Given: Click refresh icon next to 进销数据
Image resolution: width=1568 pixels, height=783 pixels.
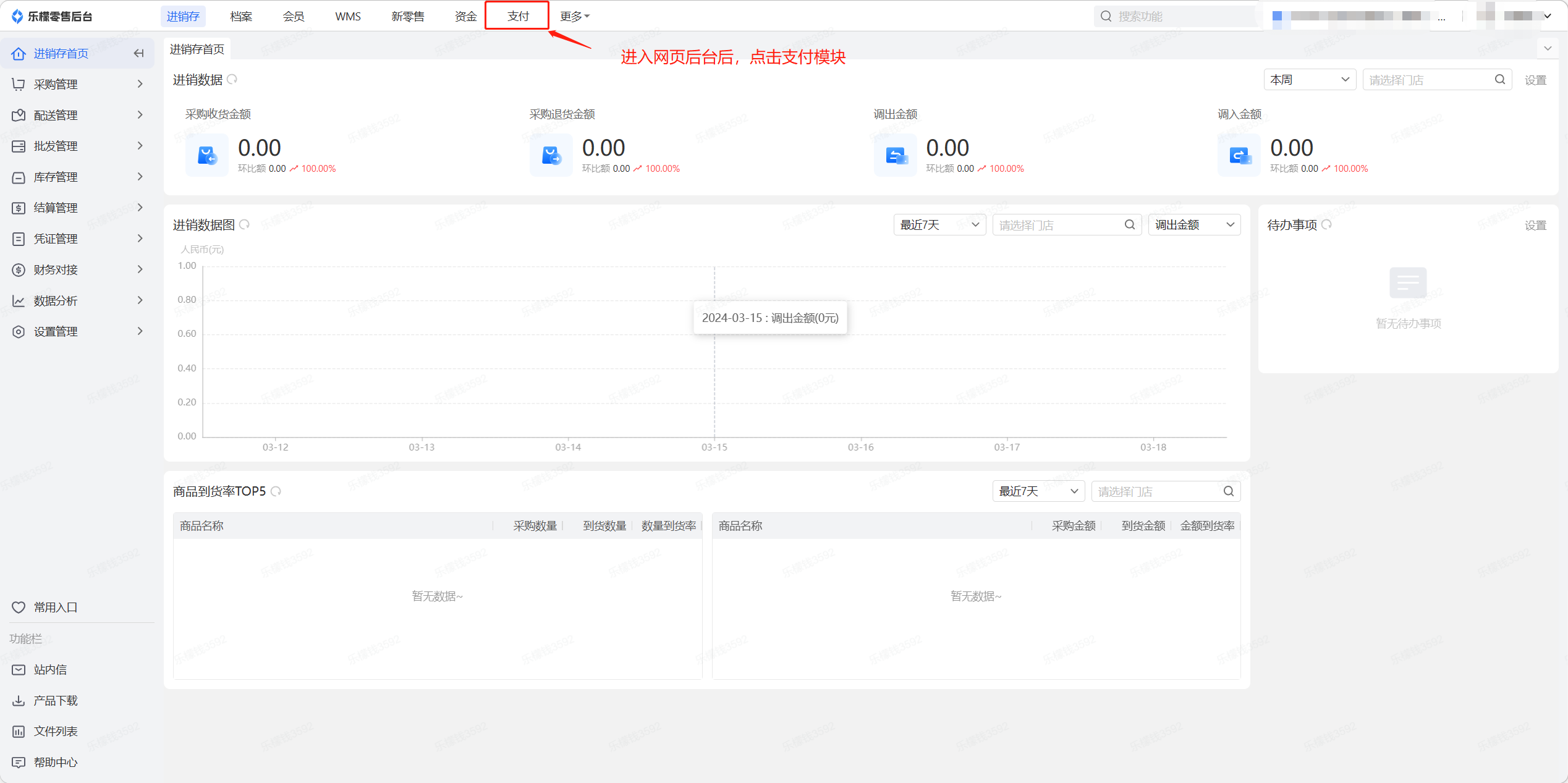Looking at the screenshot, I should coord(232,80).
